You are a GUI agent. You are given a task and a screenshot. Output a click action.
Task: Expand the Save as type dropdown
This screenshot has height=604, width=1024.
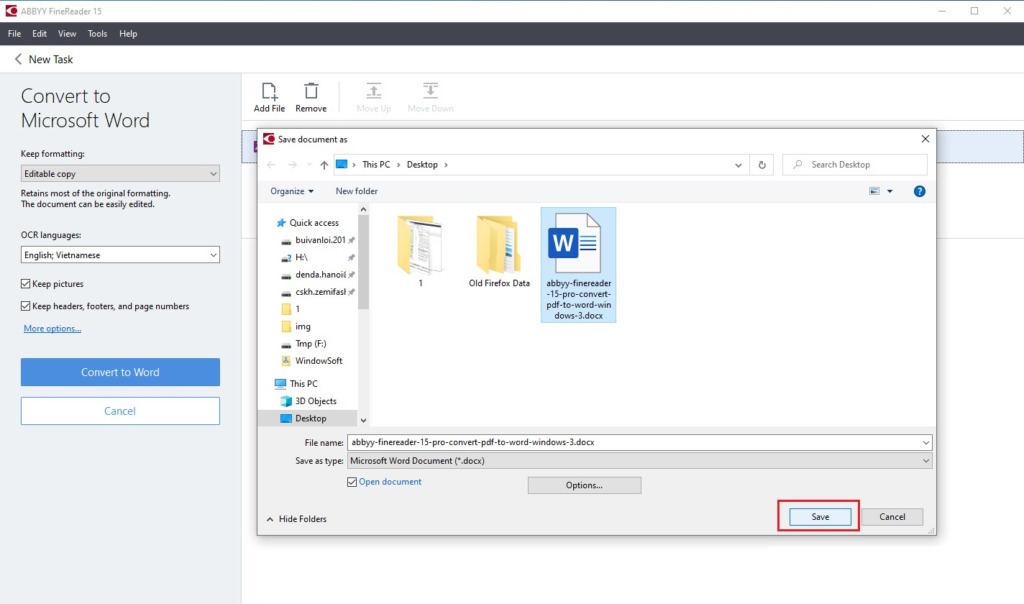640,461
